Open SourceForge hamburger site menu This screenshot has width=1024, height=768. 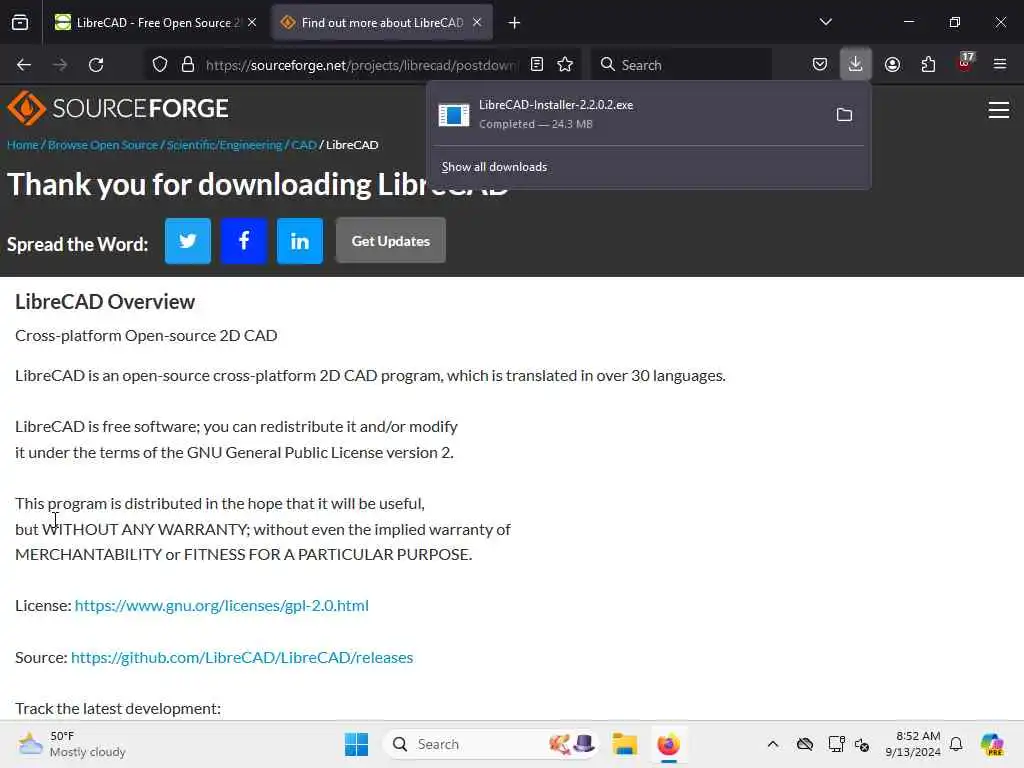pos(999,110)
